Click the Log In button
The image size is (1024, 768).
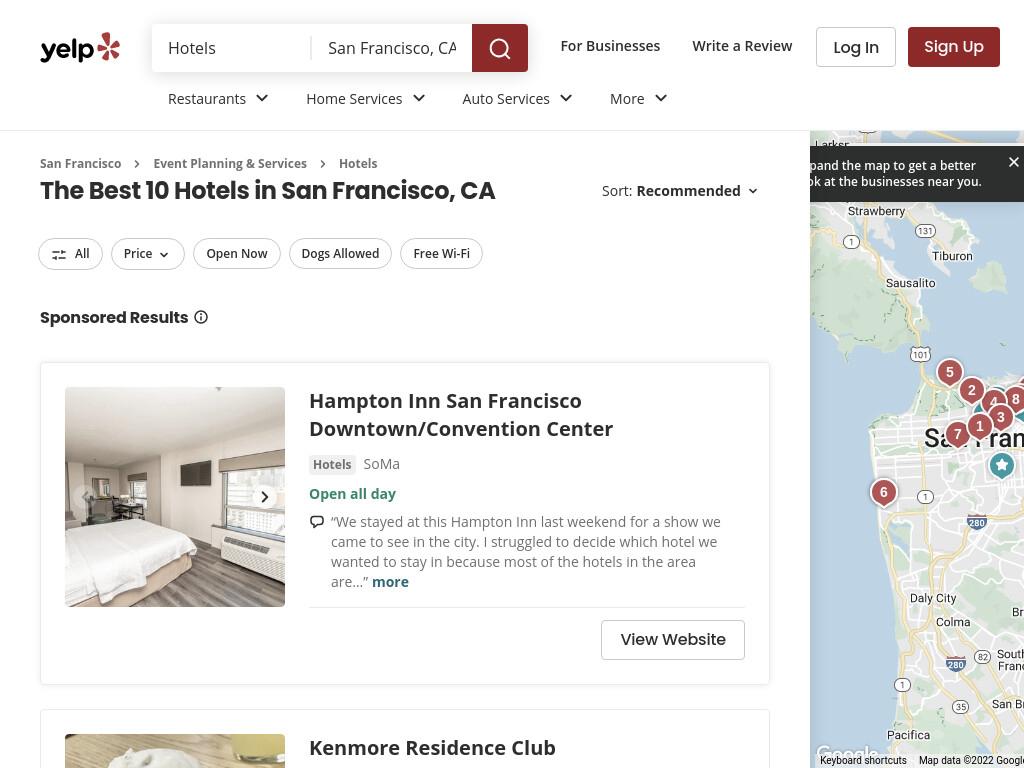856,47
